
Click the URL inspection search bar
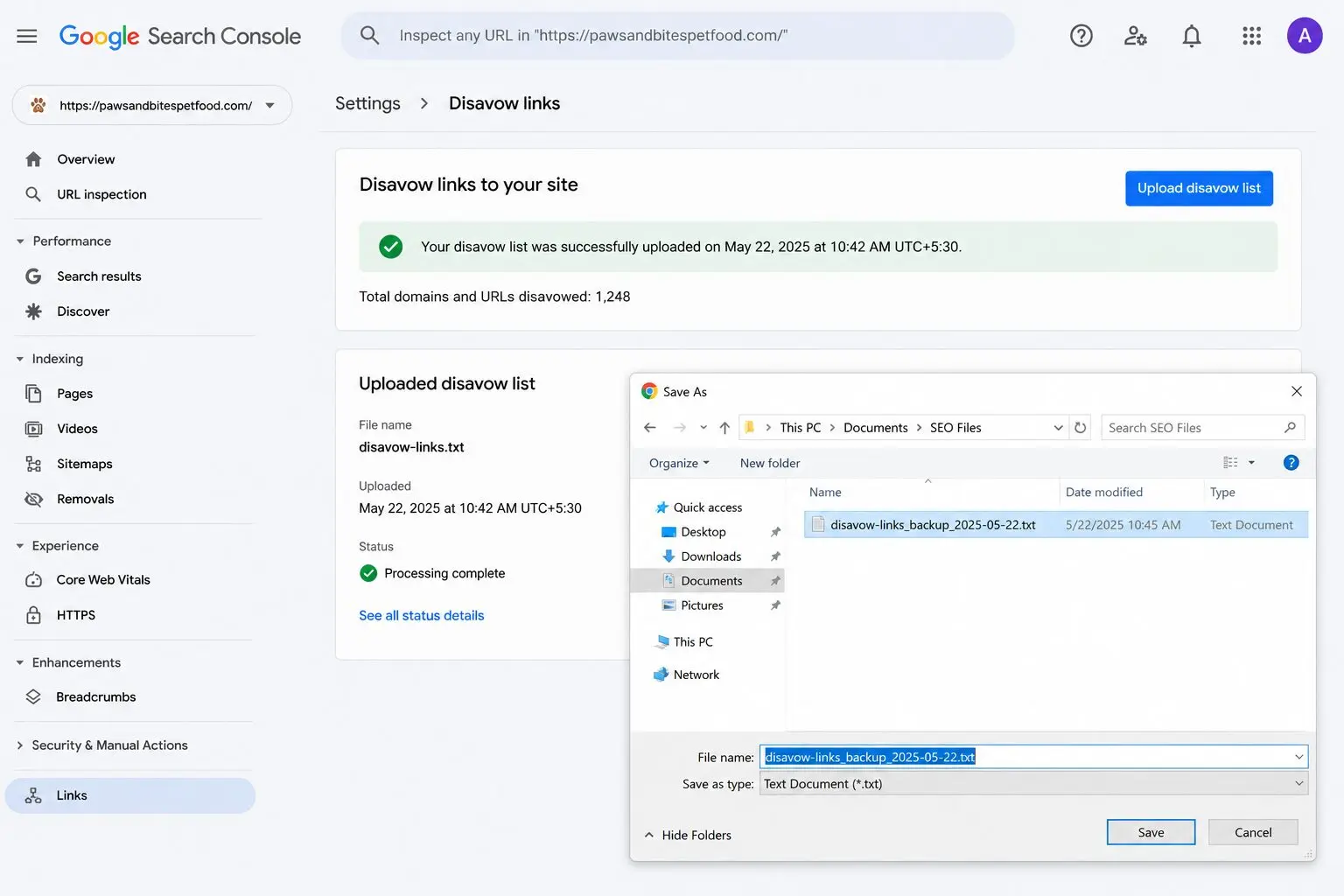coord(677,36)
